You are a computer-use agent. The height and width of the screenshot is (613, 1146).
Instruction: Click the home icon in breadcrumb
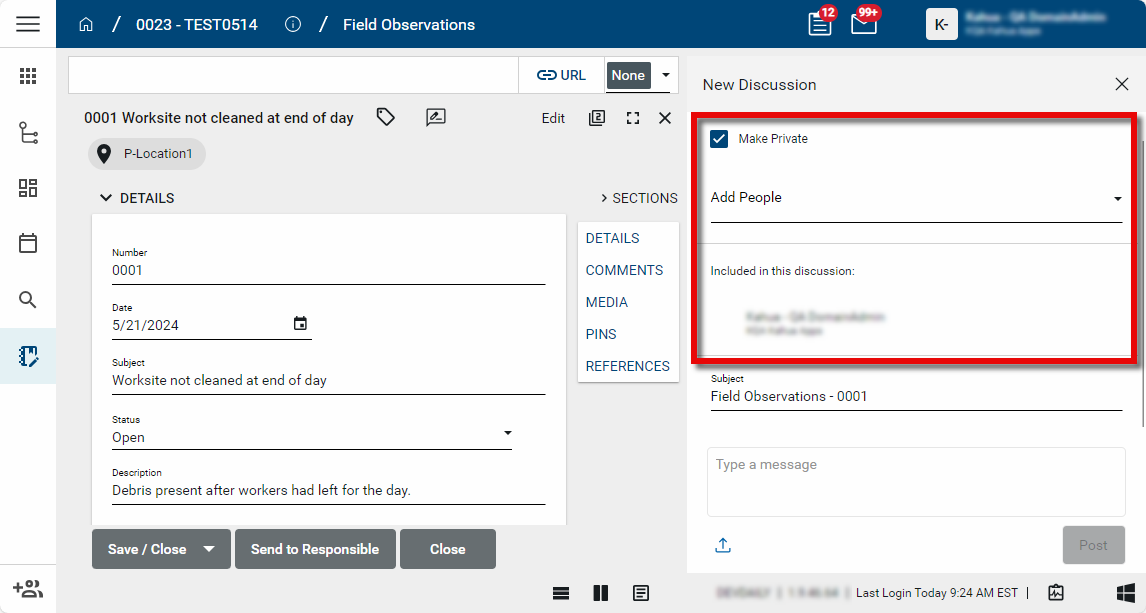[x=86, y=24]
